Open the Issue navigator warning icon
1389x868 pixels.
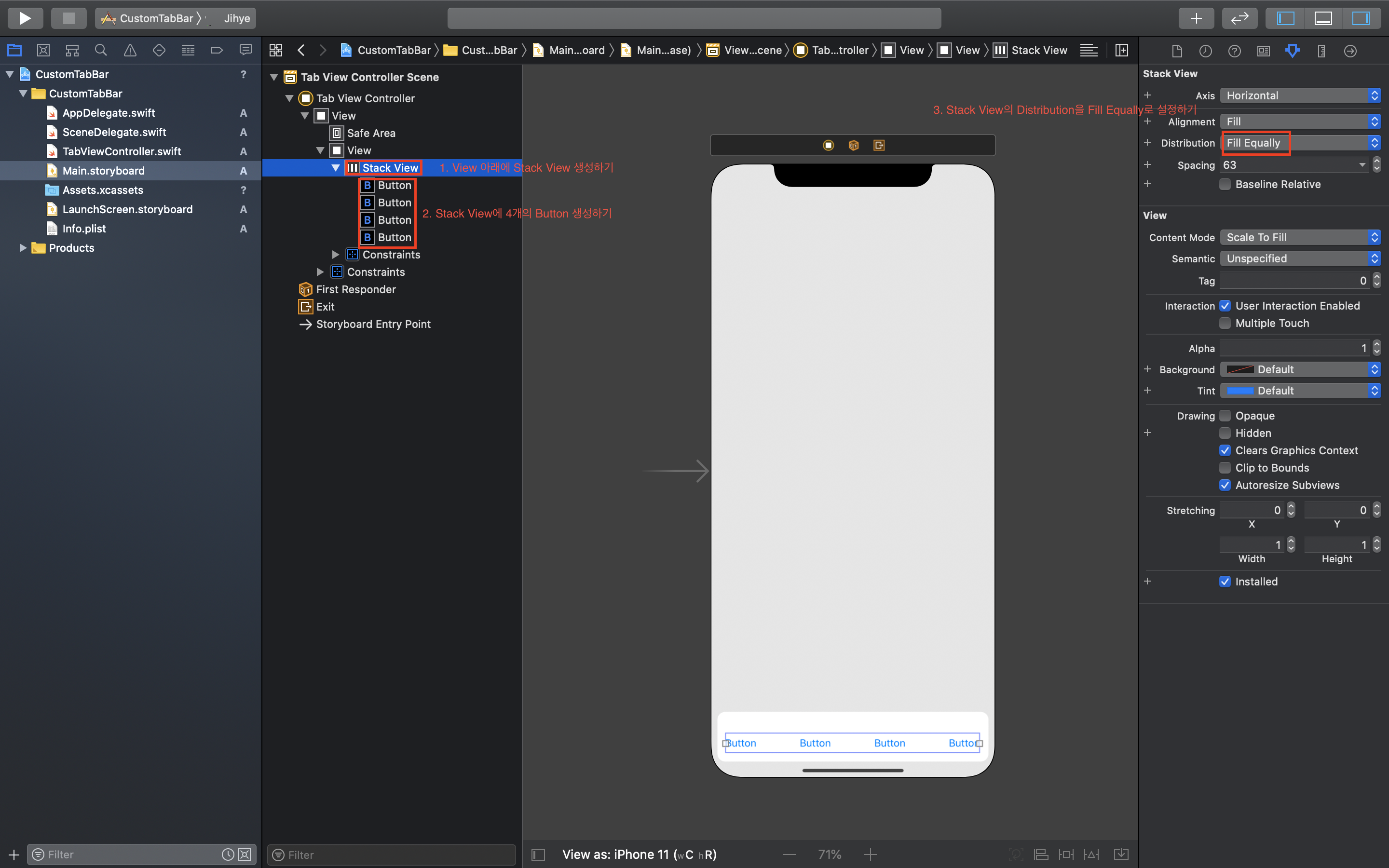[x=130, y=51]
